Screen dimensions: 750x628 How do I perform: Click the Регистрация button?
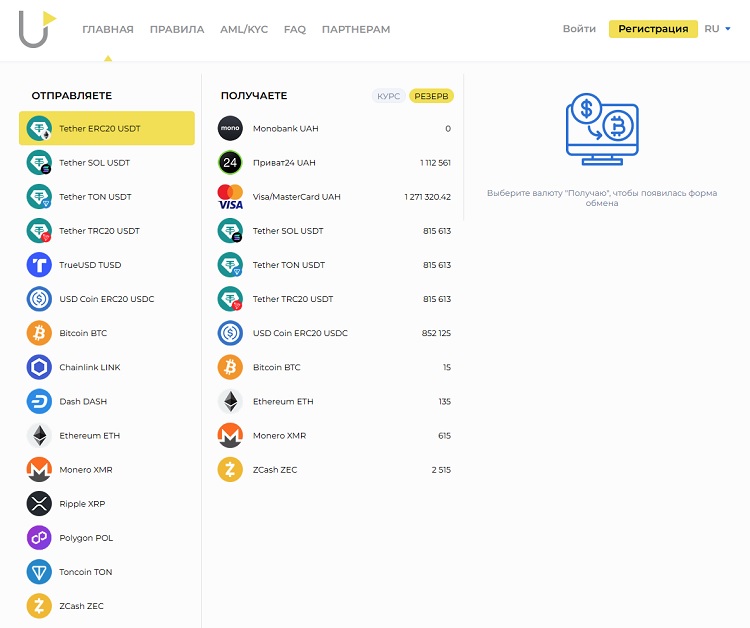[x=653, y=29]
